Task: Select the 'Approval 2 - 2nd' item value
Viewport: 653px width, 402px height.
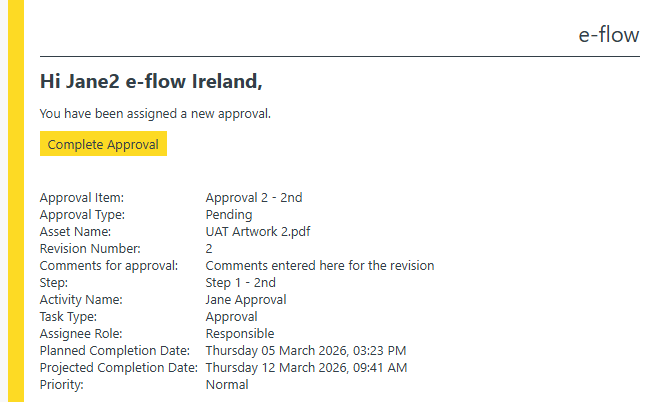Action: 254,198
